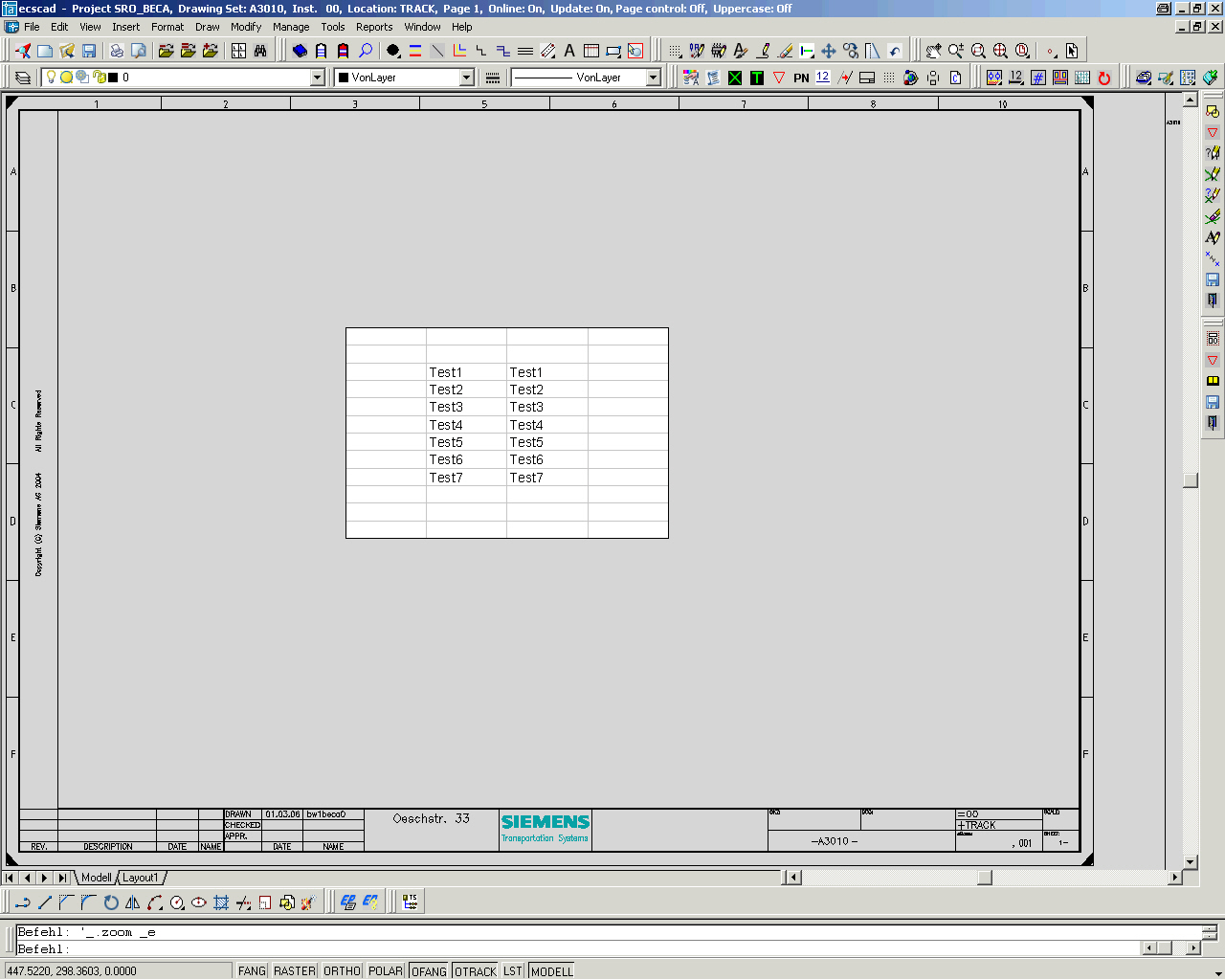
Task: Select the Modell tab
Action: (x=96, y=878)
